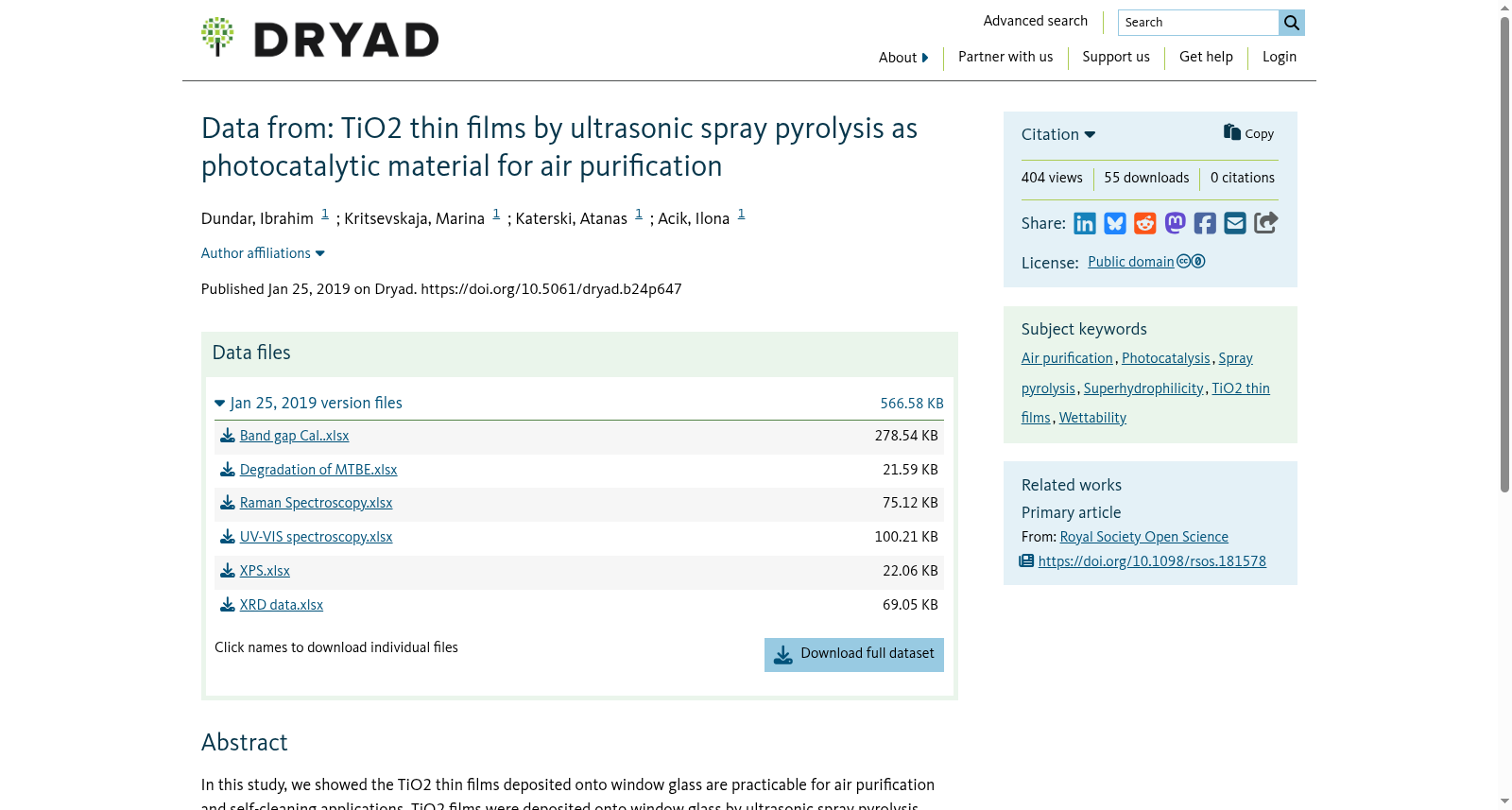This screenshot has height=810, width=1512.
Task: Share dataset on Bluesky
Action: coord(1115,223)
